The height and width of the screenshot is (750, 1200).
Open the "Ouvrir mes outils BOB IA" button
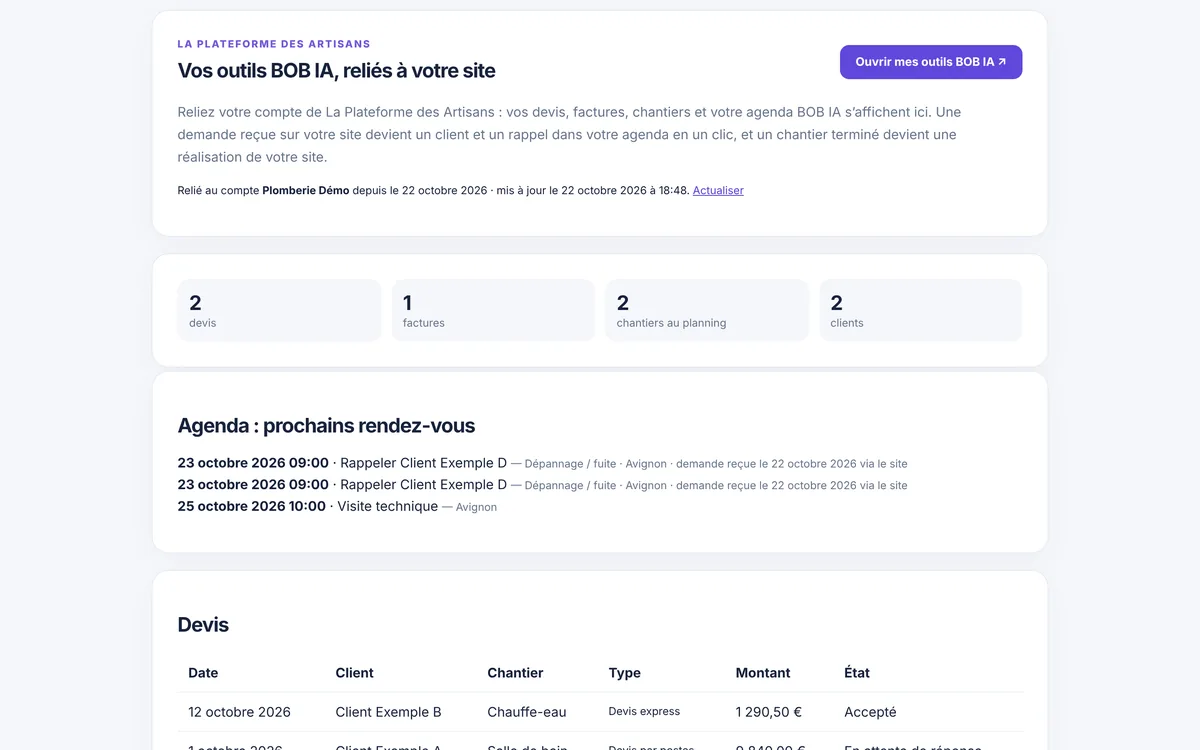point(931,62)
